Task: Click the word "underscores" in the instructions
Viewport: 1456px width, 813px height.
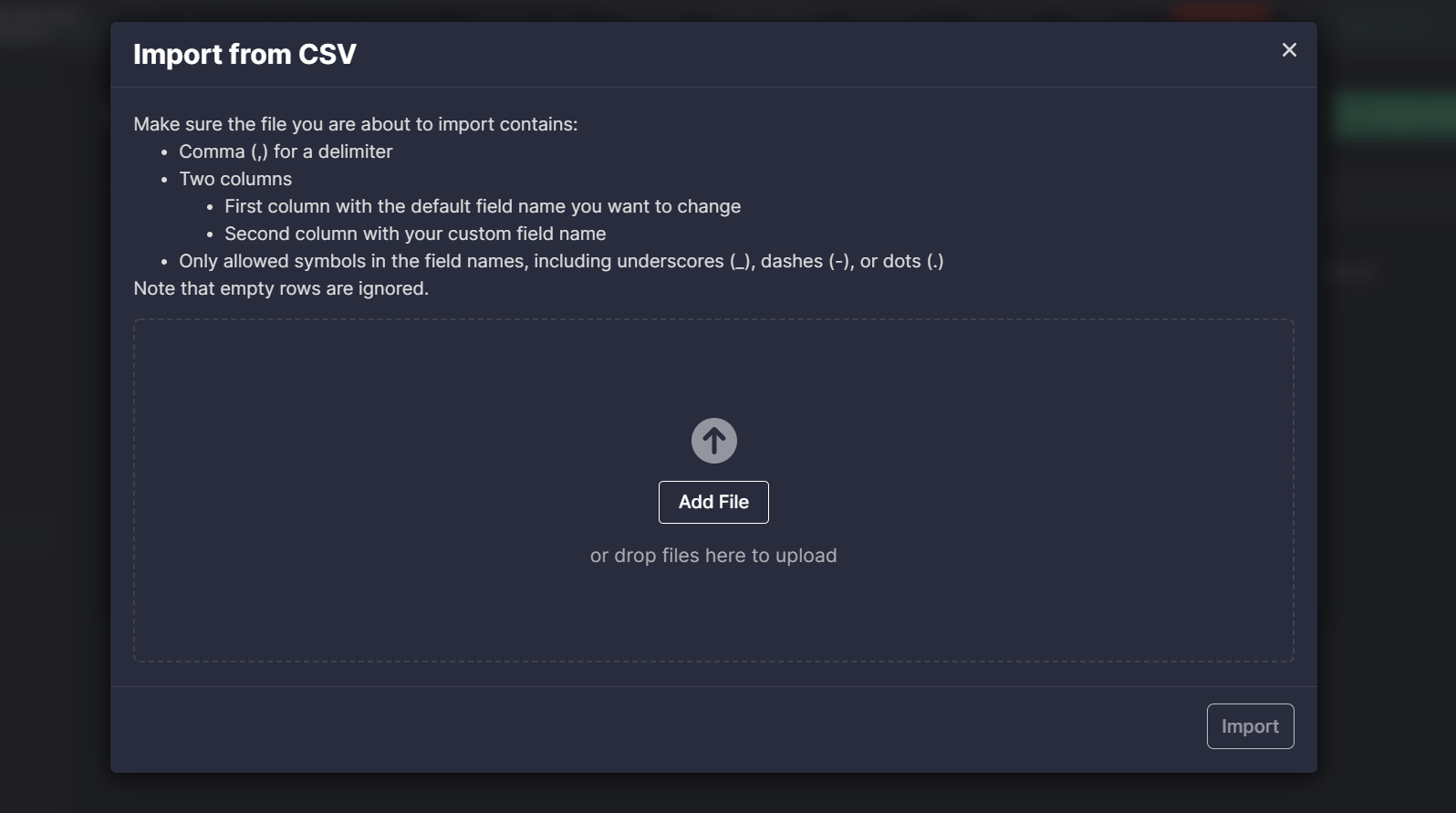Action: (670, 261)
